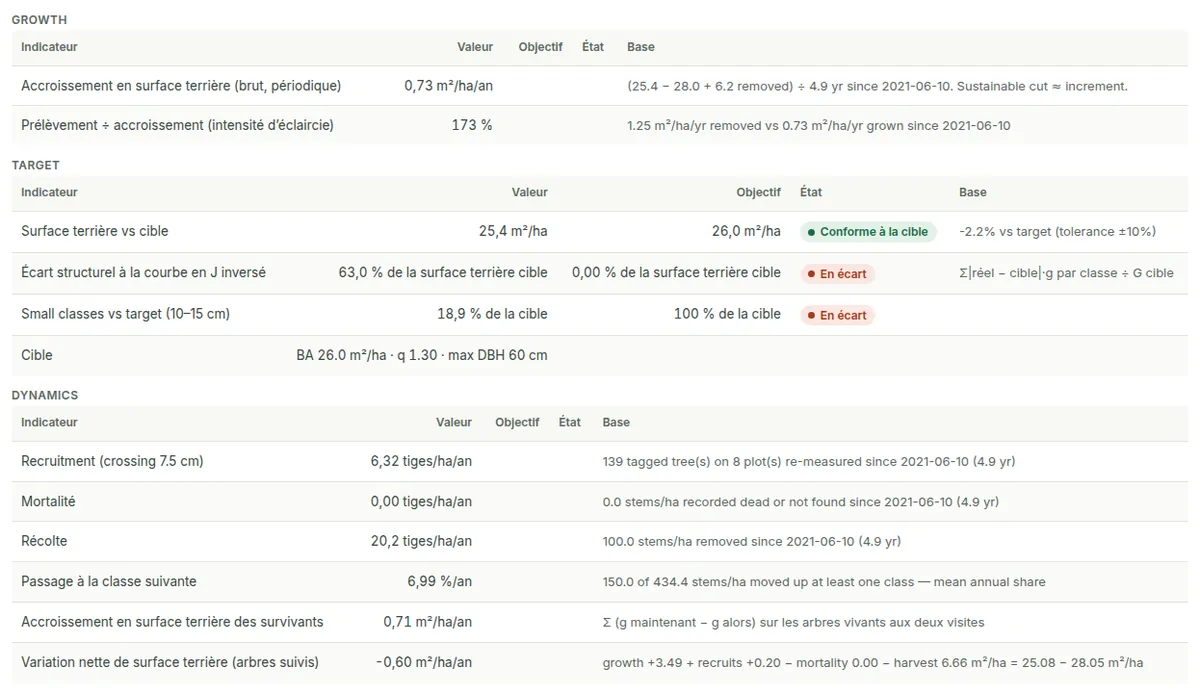Click the DYNAMICS section heading

pos(45,395)
